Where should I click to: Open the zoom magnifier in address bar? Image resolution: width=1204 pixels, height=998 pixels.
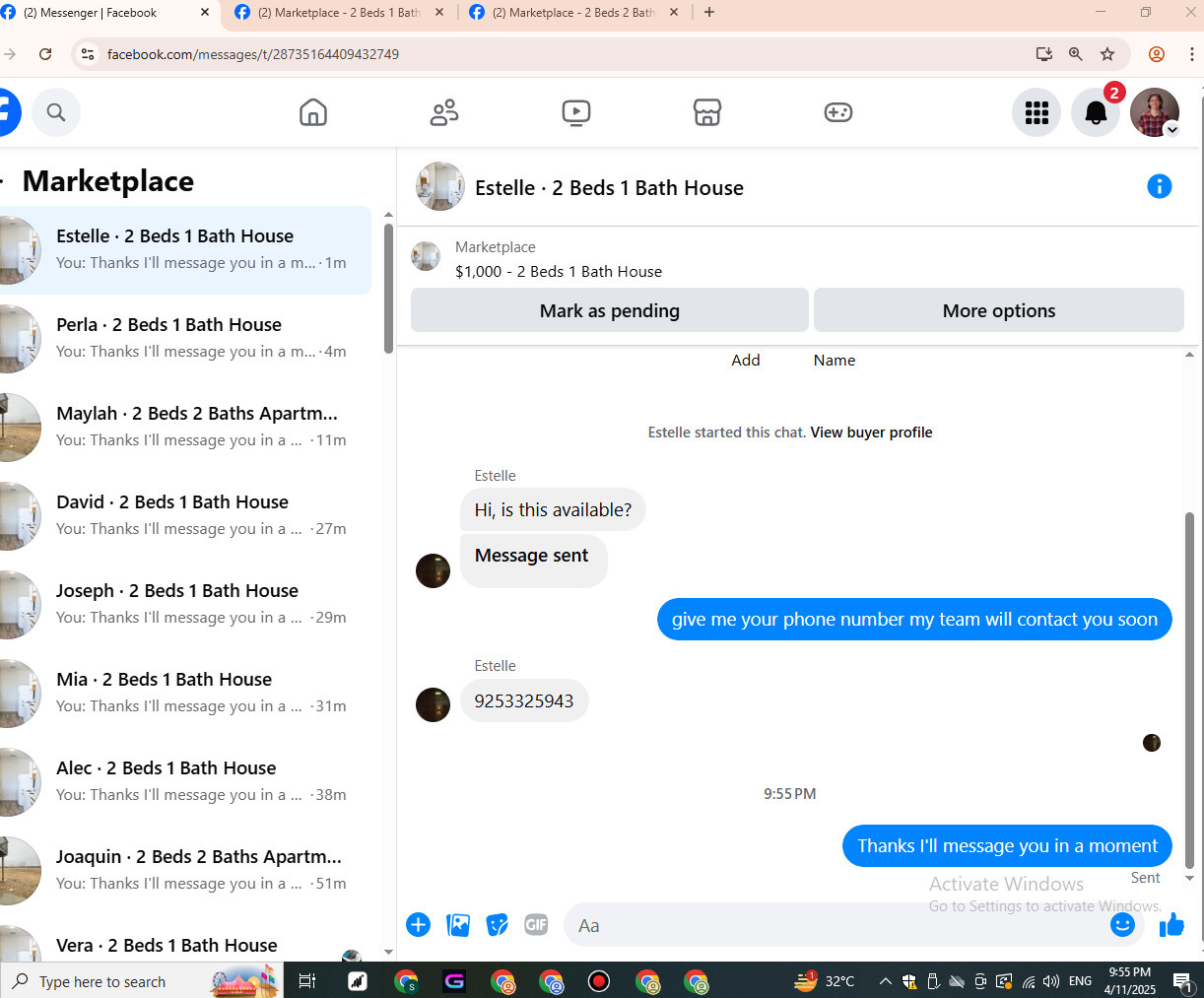[1076, 54]
